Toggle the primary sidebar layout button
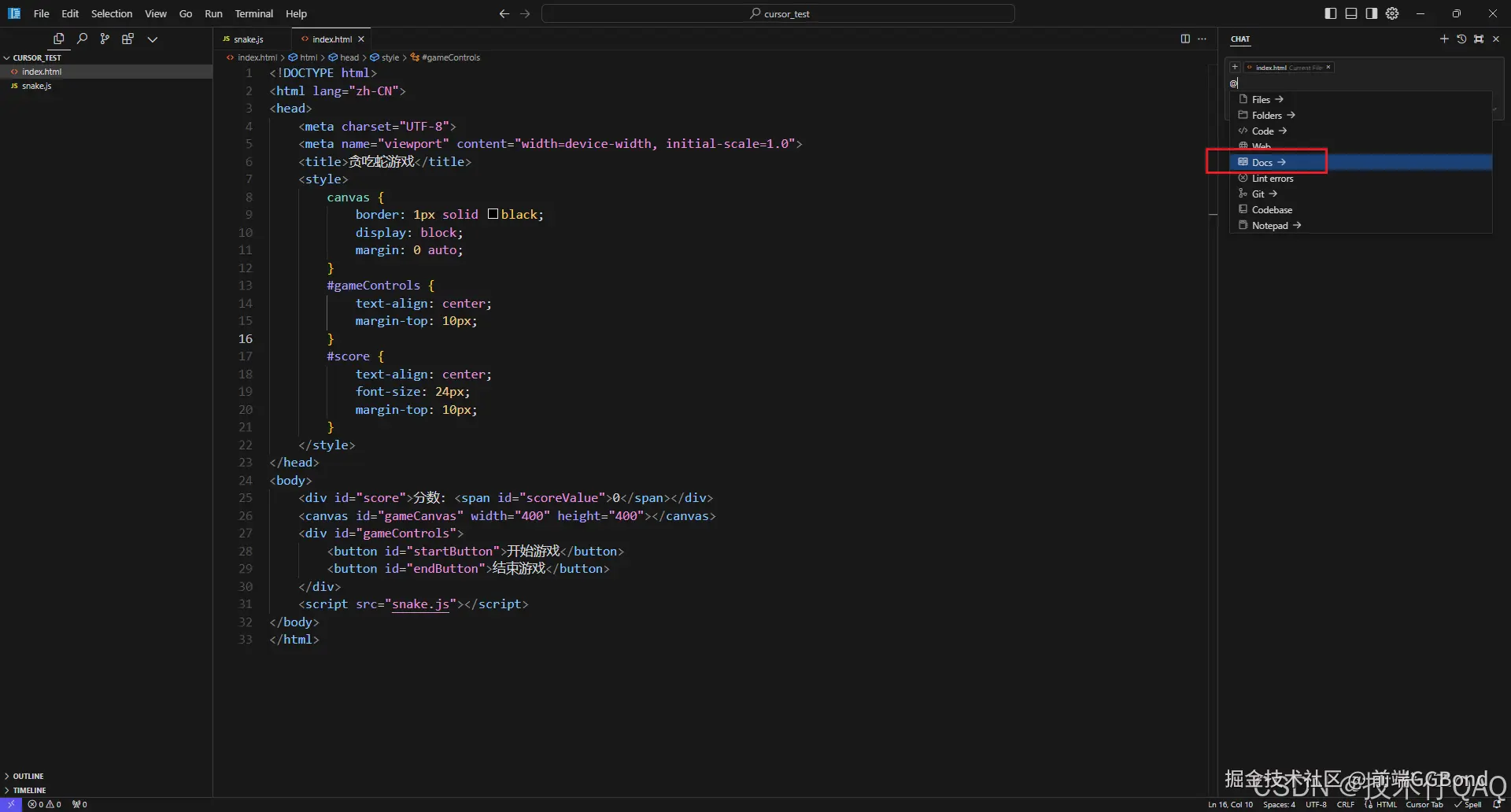The width and height of the screenshot is (1511, 812). (1331, 13)
